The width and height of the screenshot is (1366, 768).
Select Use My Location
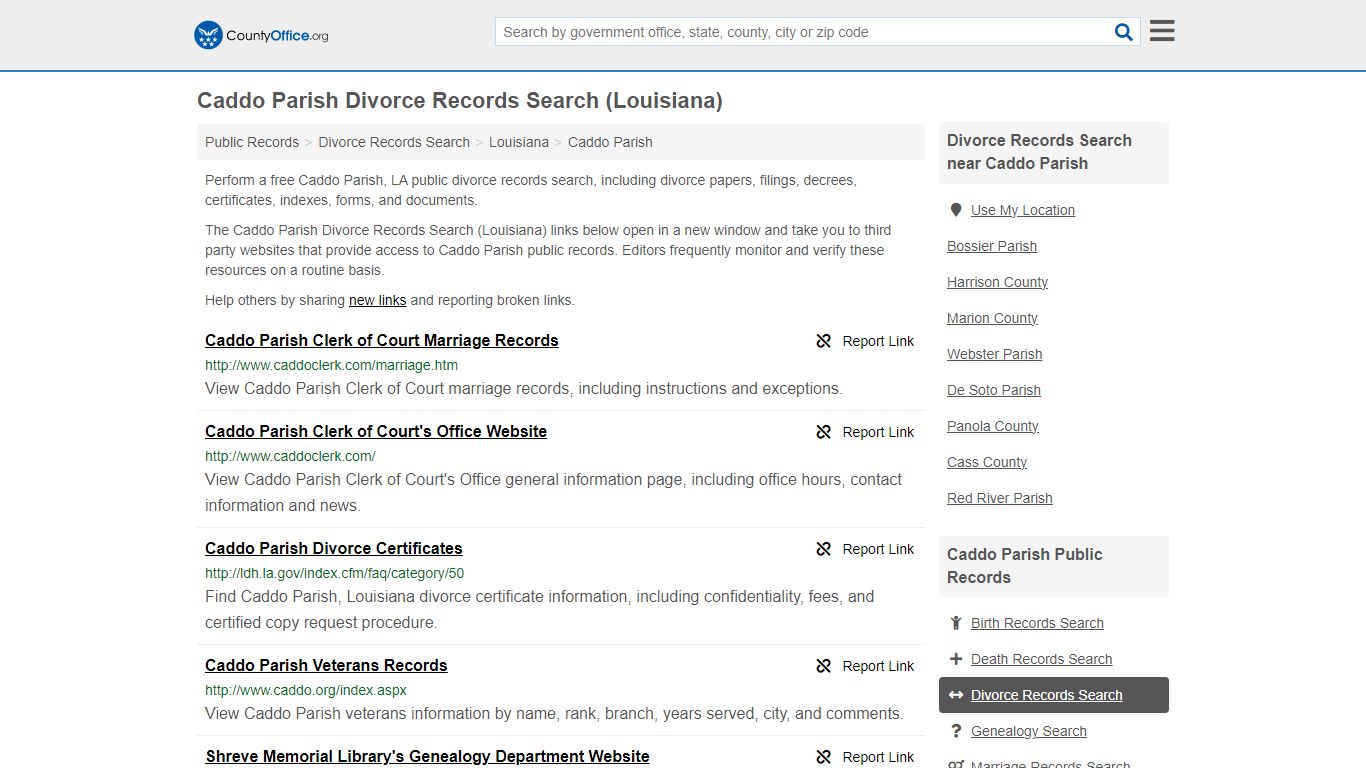(1023, 210)
